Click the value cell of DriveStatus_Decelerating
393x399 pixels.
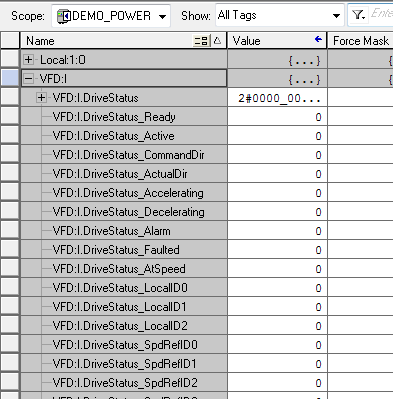pos(277,212)
